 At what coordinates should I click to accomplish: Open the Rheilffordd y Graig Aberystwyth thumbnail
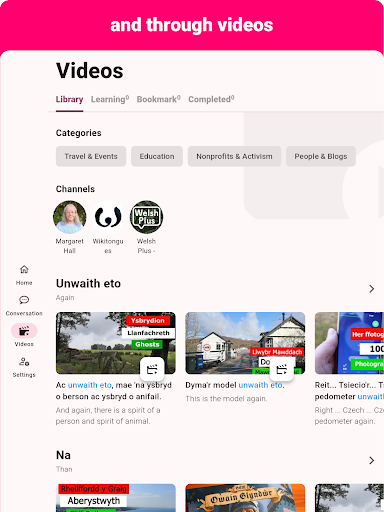click(116, 498)
